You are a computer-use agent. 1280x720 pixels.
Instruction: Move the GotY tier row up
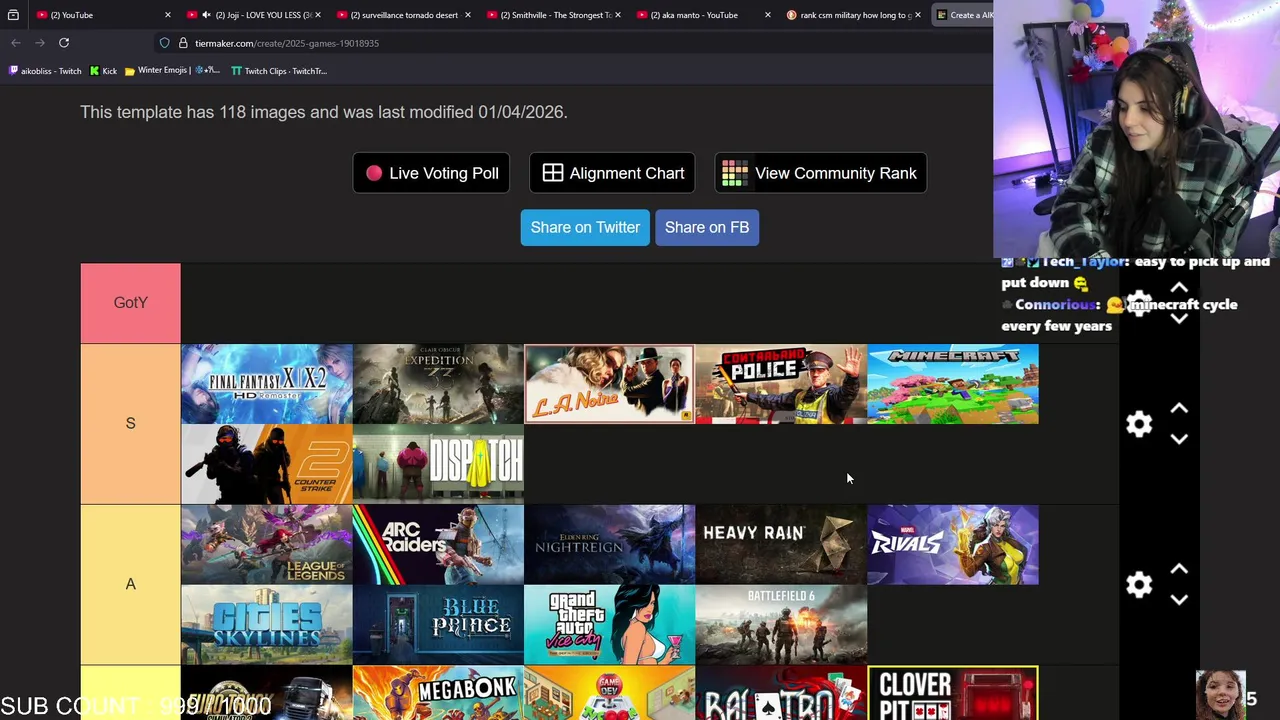pos(1179,288)
